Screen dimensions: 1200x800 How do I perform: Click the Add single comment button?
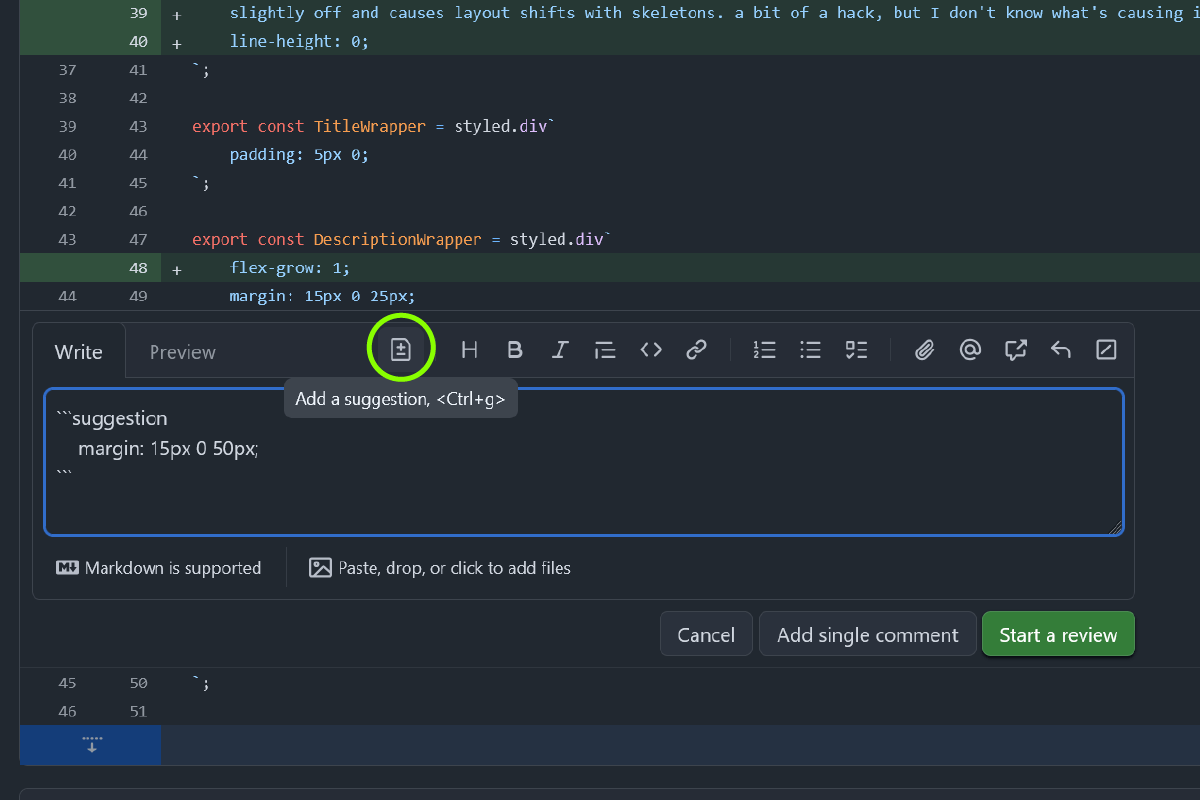[867, 635]
